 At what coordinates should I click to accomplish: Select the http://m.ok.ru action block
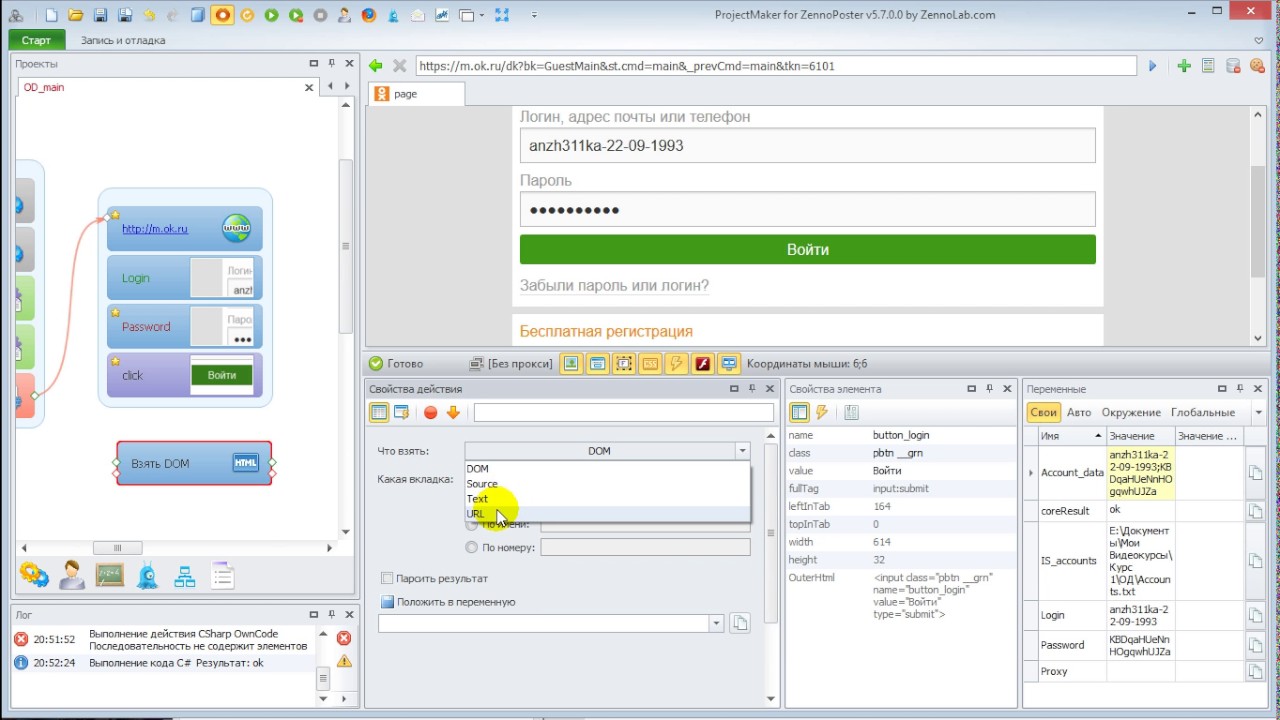(185, 229)
